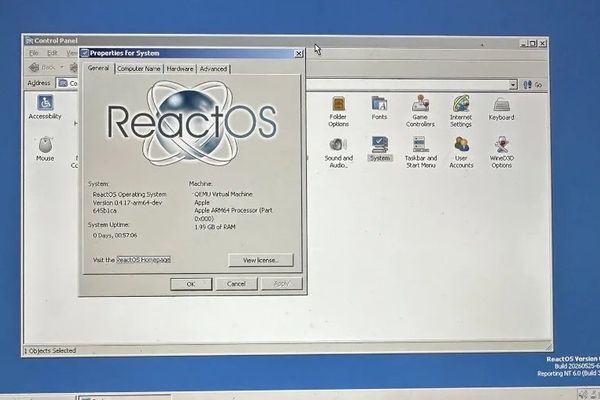Maximize the Control Panel window
The image size is (600, 400).
click(x=533, y=43)
